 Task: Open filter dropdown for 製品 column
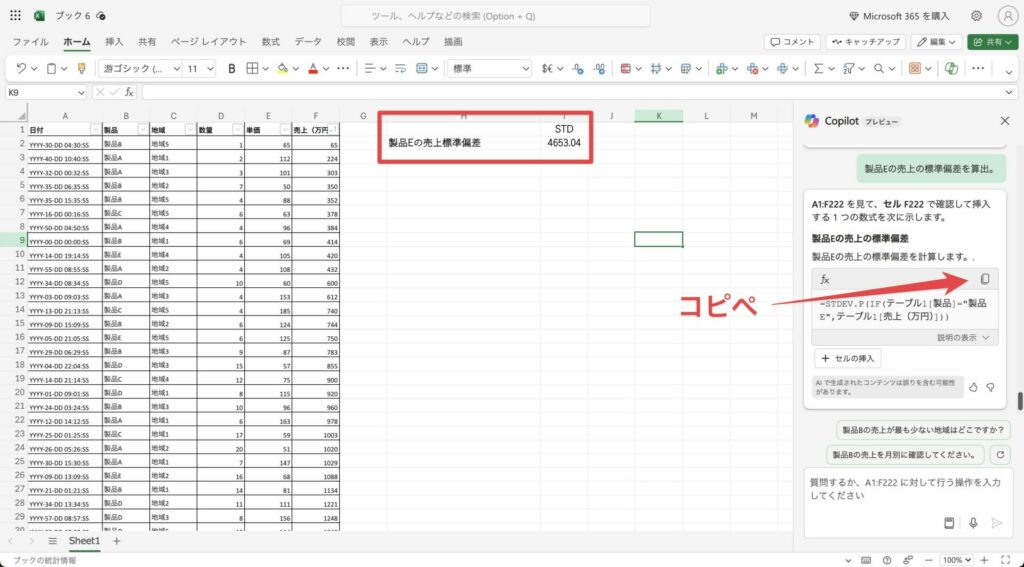[143, 130]
